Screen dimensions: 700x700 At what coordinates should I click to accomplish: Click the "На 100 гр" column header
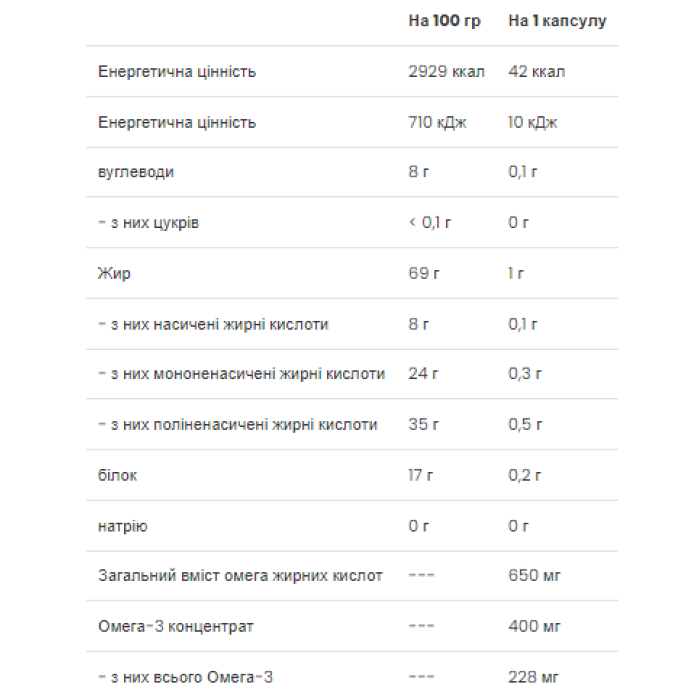(444, 21)
